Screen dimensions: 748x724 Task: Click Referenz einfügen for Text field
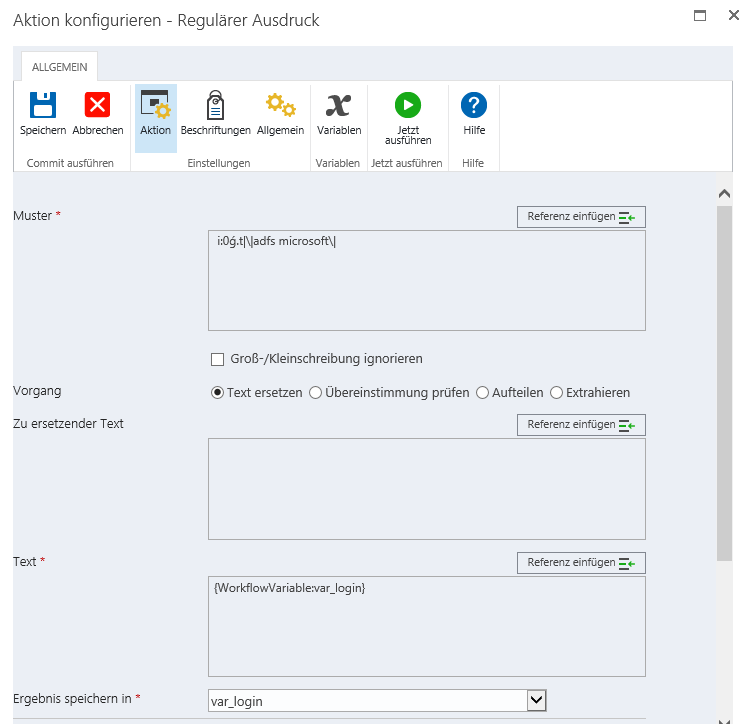click(x=581, y=563)
